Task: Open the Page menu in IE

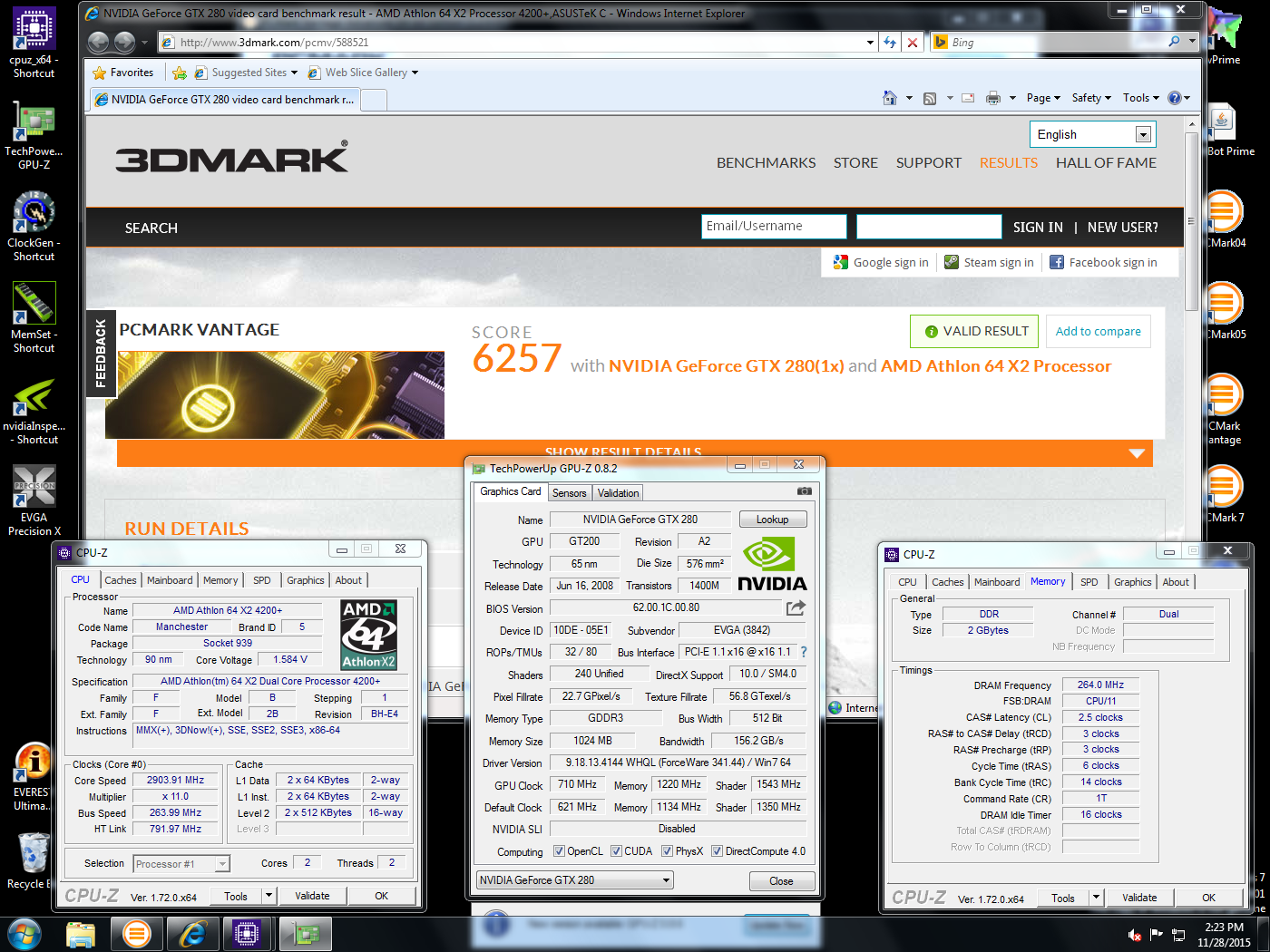Action: click(1043, 98)
